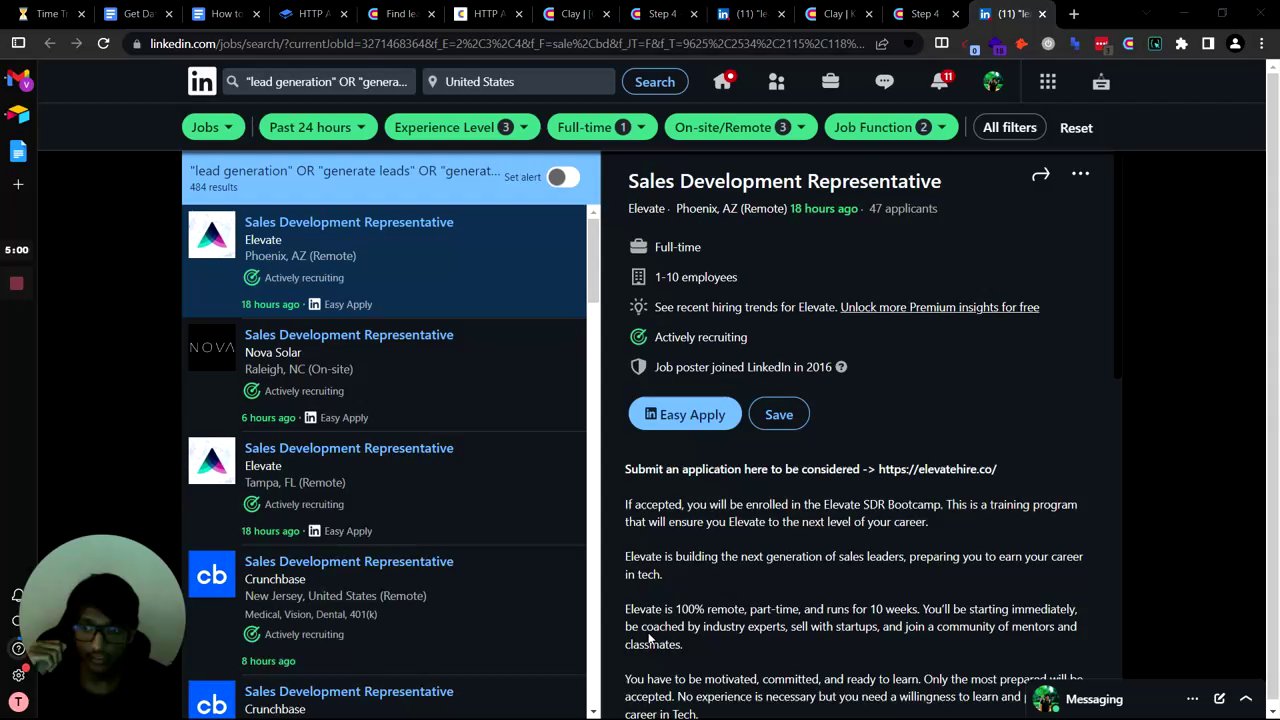Open the Me profile avatar menu
1280x720 pixels.
993,82
